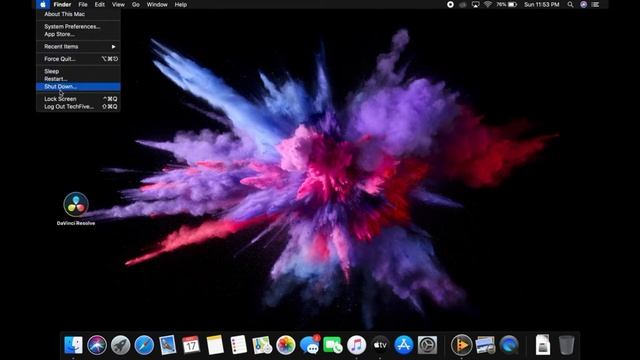Screen dimensions: 640x360
Task: Open the View menu
Action: coord(118,4)
